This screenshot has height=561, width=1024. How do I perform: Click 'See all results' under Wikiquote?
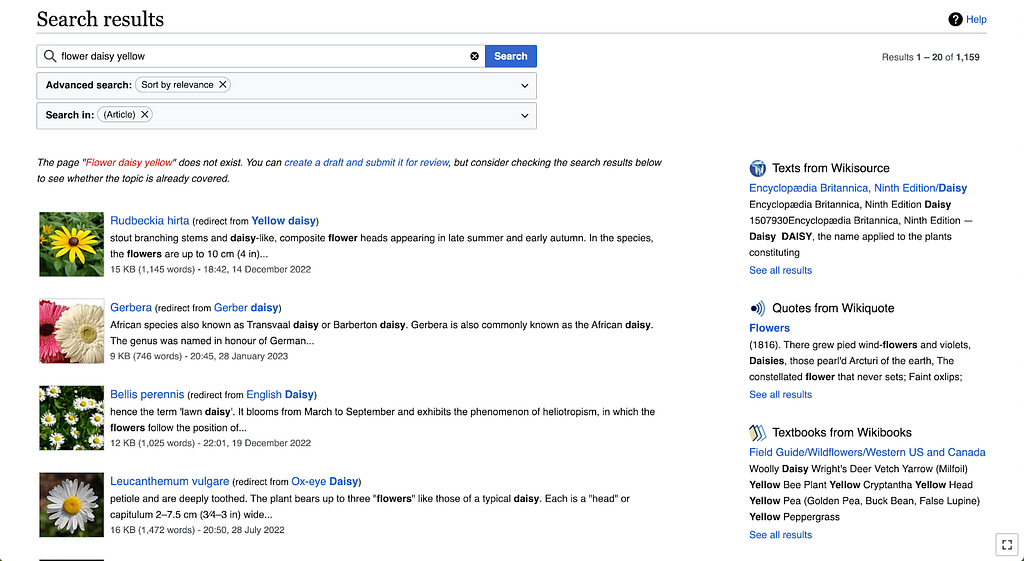(780, 394)
